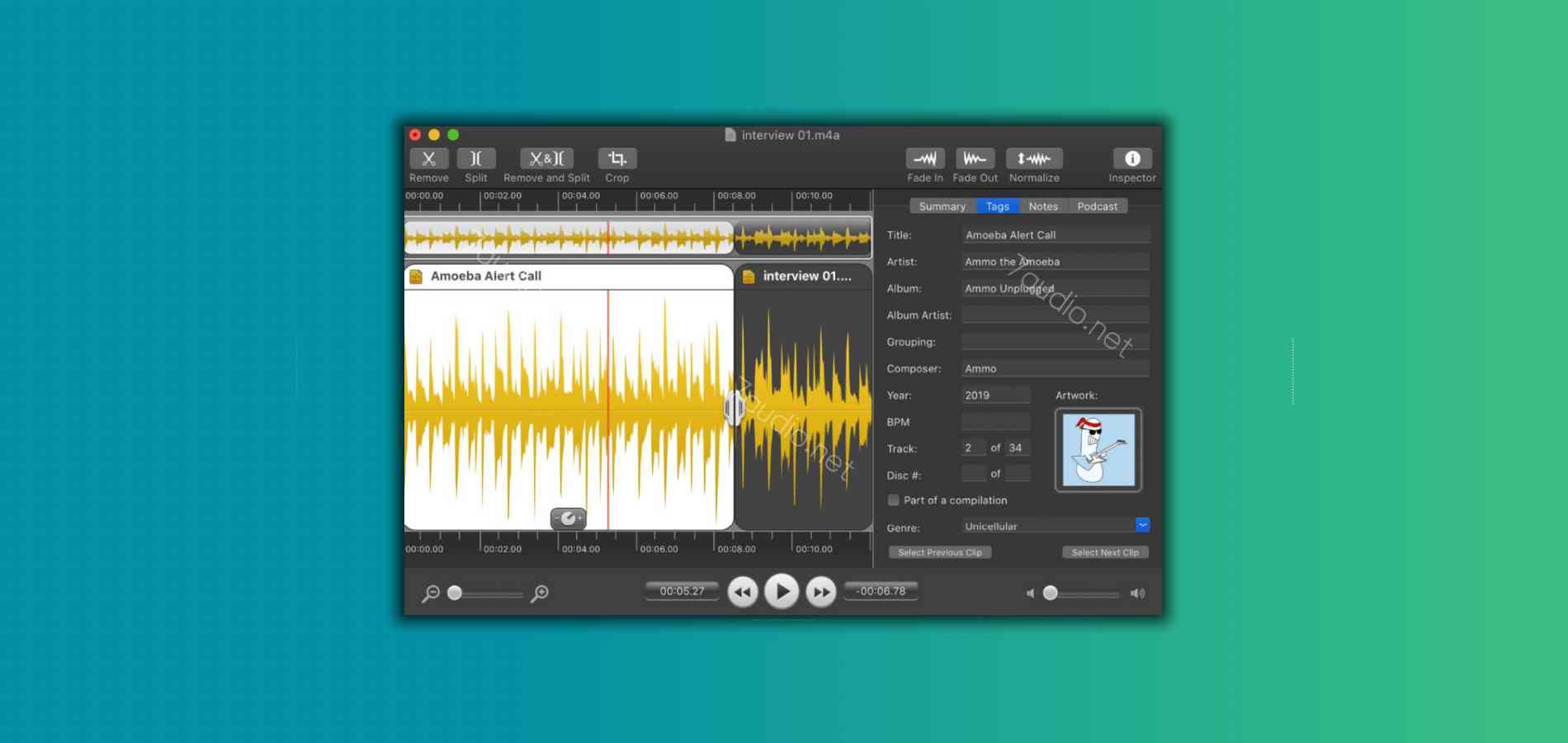Click the Artist field
The width and height of the screenshot is (1568, 743).
pyautogui.click(x=1056, y=262)
